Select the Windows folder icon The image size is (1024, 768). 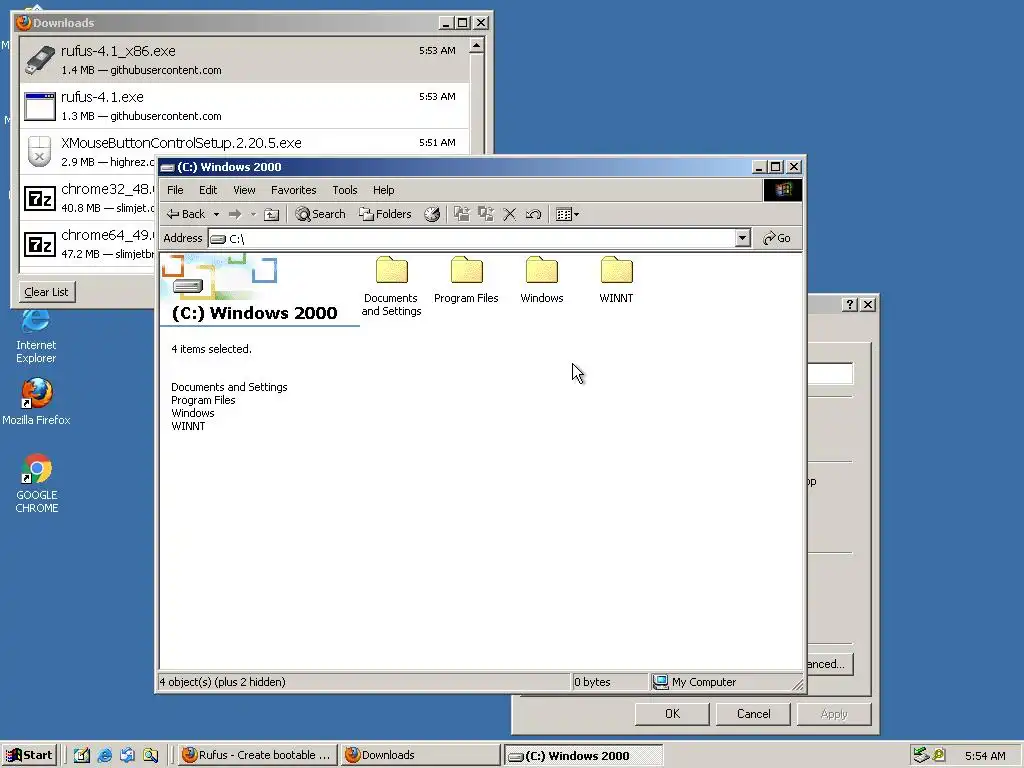pyautogui.click(x=541, y=270)
